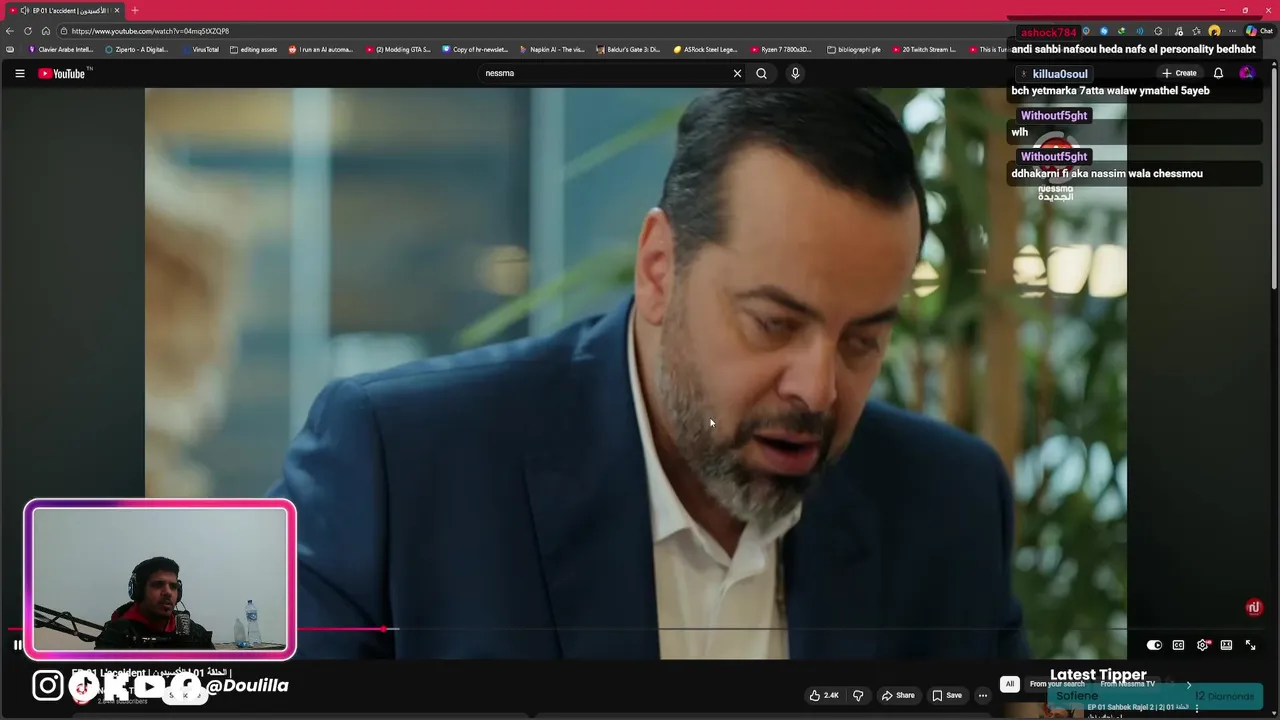Switch player to theater mode
Viewport: 1280px width, 720px height.
coord(1226,645)
